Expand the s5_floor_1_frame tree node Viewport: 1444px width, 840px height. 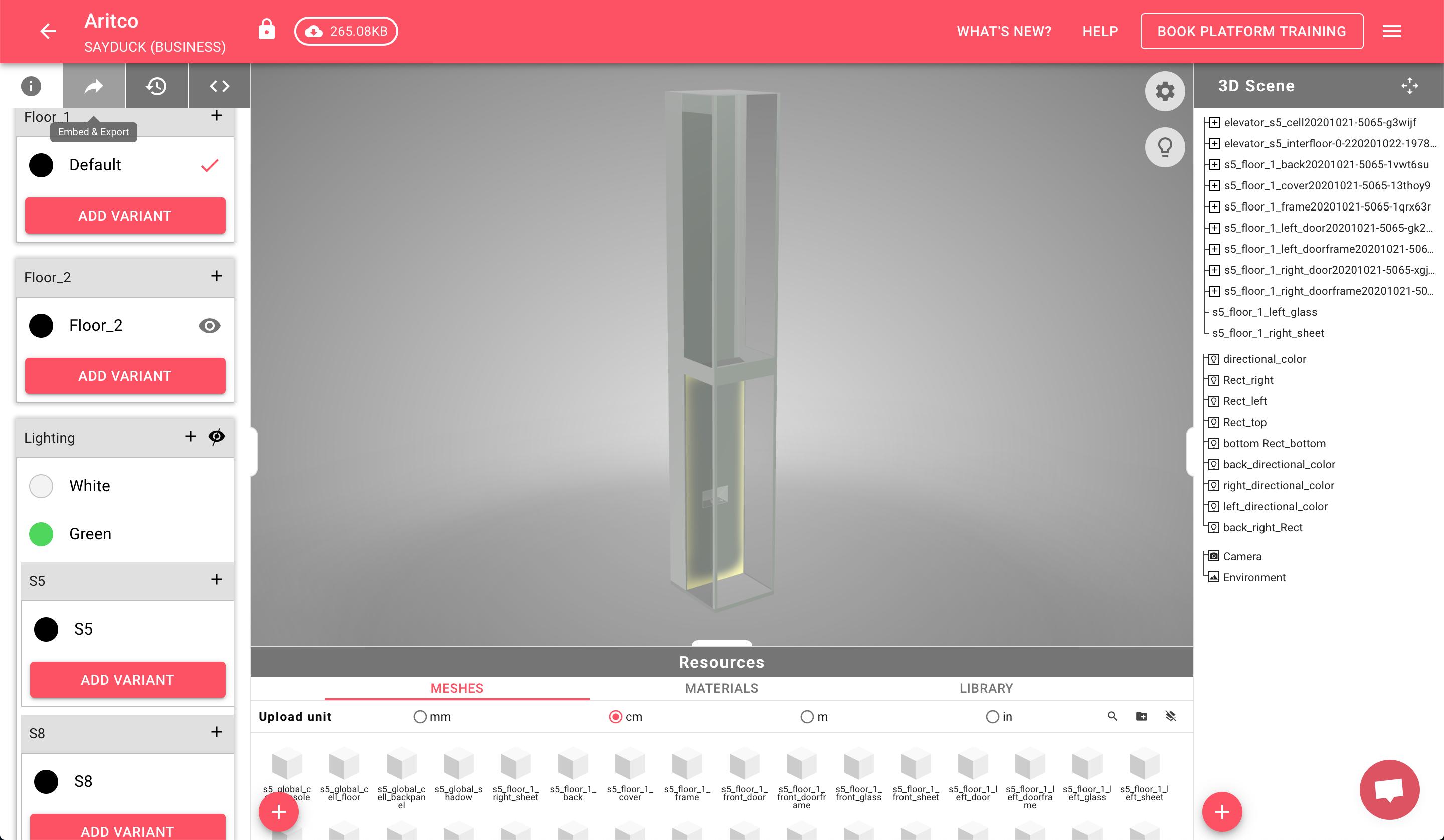click(1214, 207)
